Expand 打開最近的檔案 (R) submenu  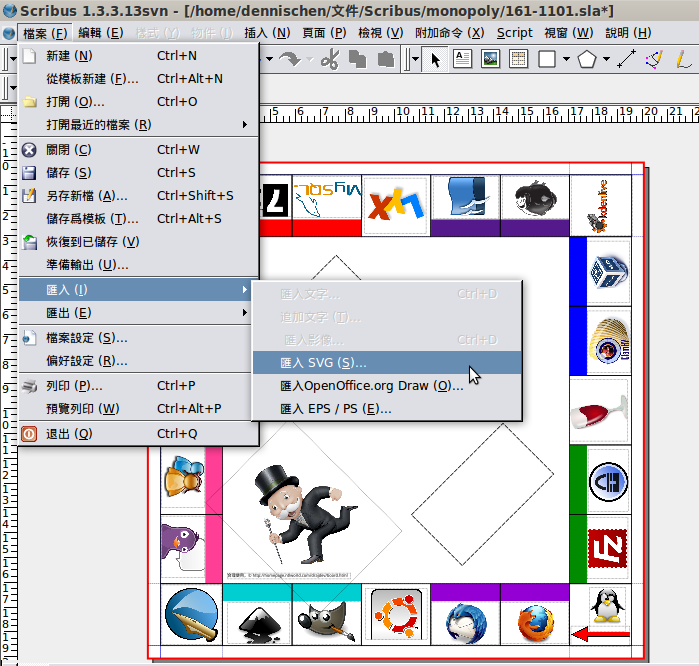click(x=138, y=125)
